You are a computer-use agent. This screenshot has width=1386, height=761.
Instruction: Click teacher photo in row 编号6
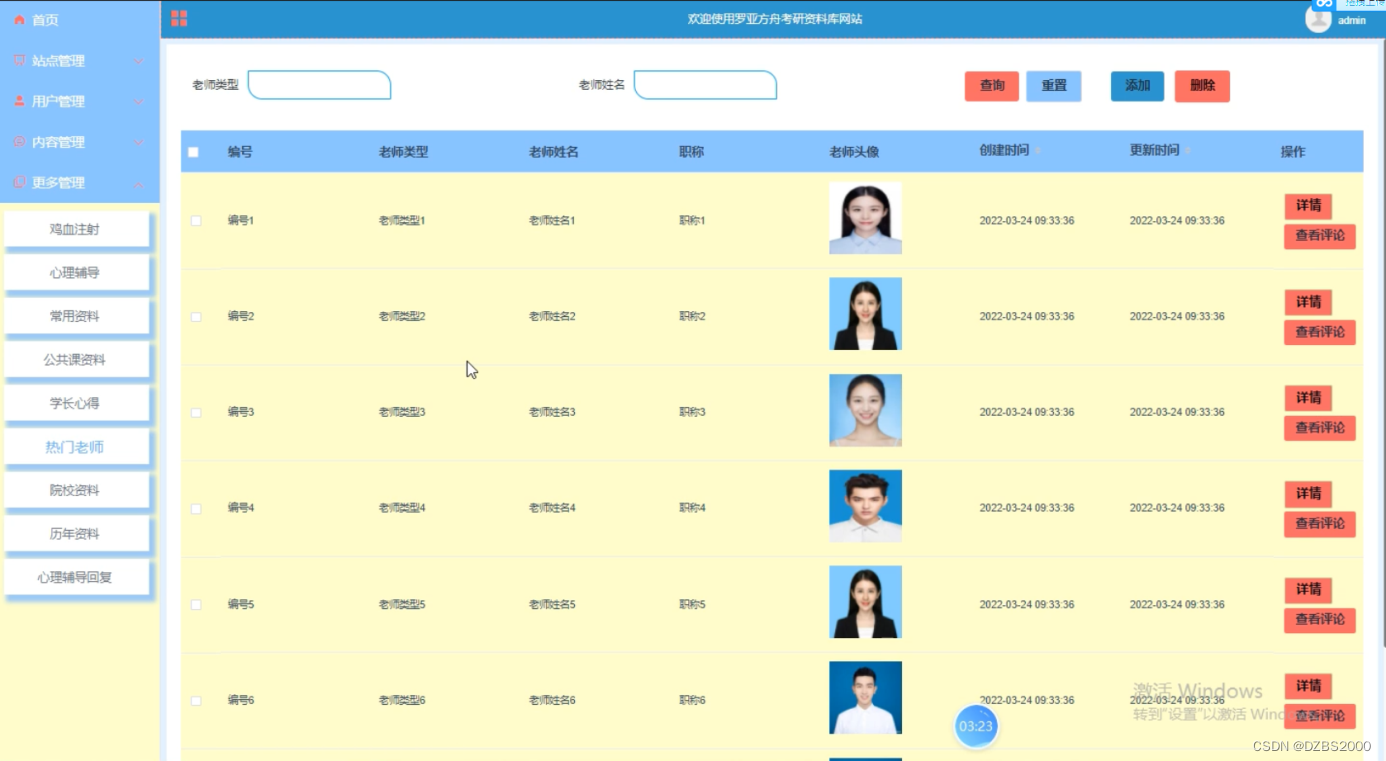(x=865, y=698)
